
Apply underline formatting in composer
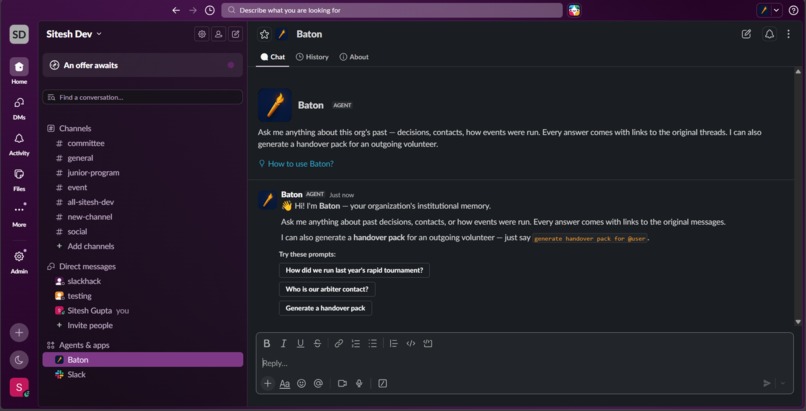point(300,344)
